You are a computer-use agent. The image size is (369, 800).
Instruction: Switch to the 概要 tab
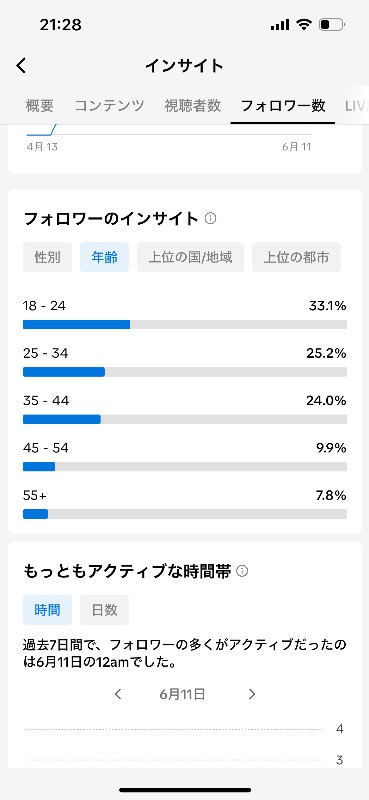point(40,106)
